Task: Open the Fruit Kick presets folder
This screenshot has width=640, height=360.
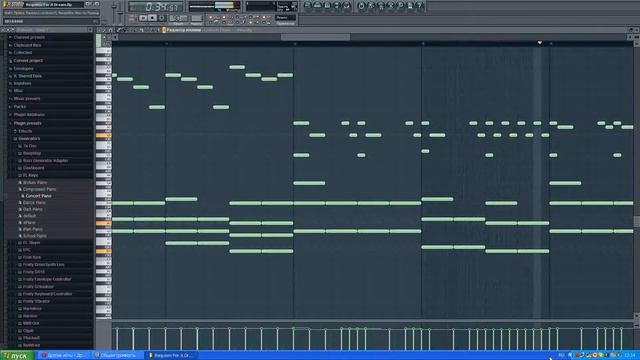Action: coord(31,257)
